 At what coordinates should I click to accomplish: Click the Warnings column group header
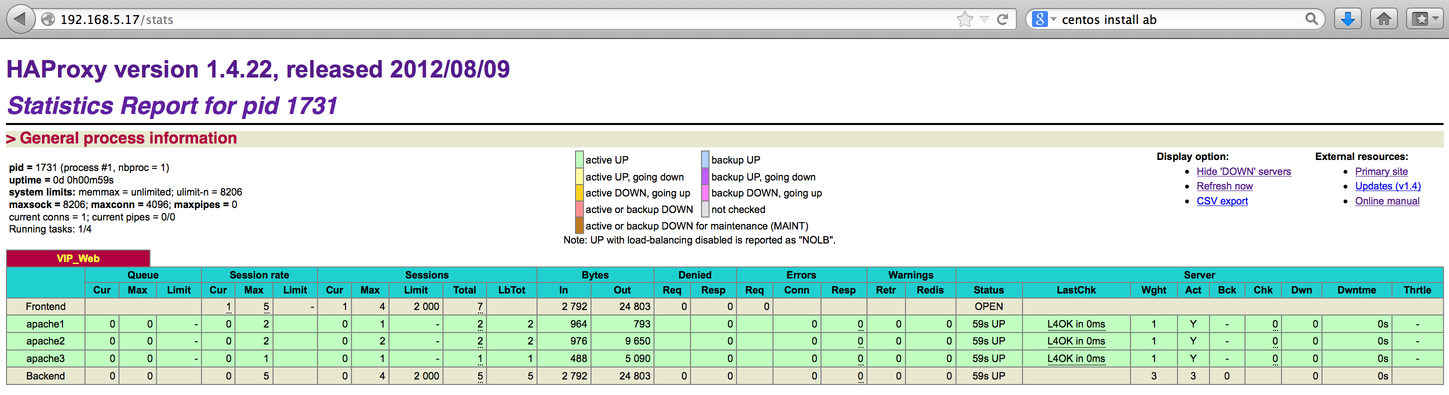911,274
